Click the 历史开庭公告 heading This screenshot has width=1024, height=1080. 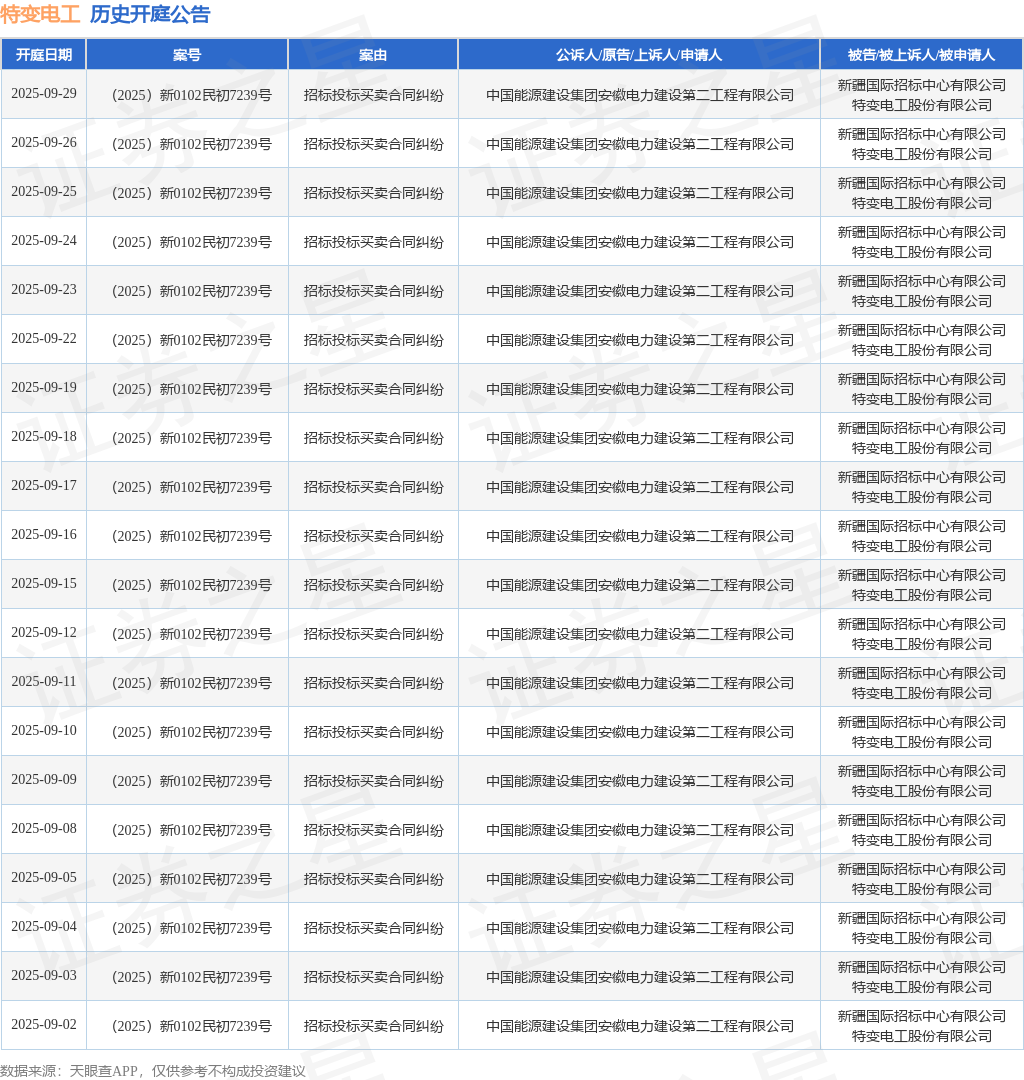click(149, 14)
